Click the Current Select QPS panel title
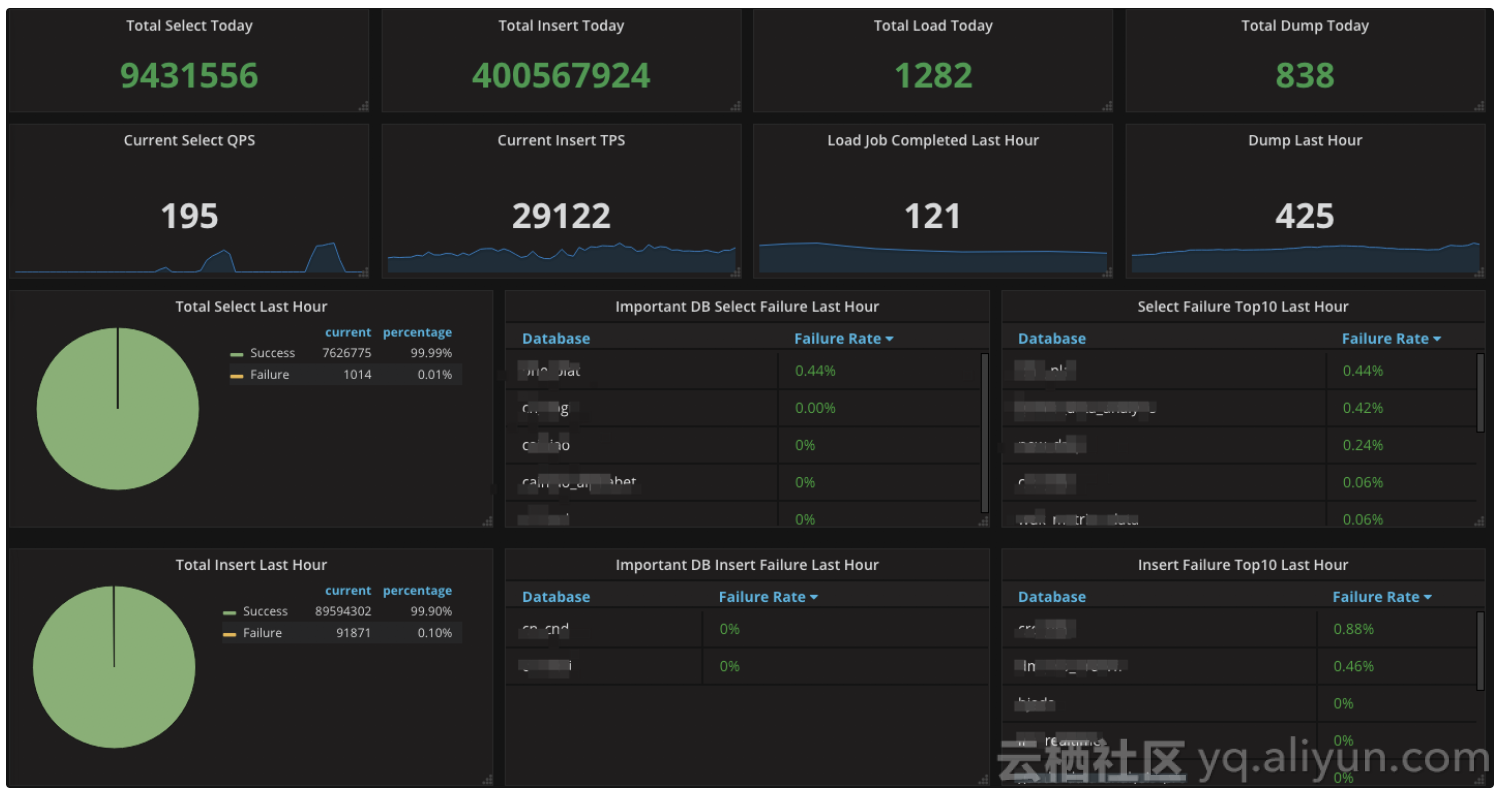 189,141
